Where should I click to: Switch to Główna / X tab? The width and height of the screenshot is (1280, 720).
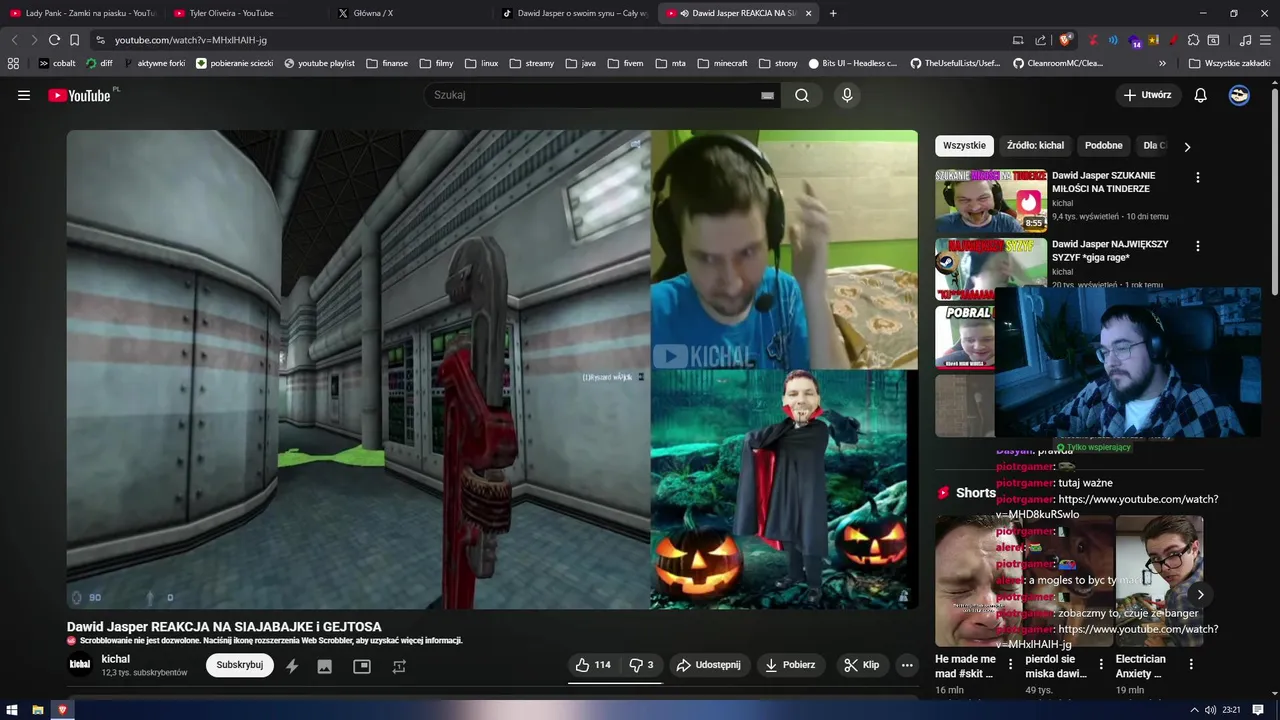(410, 13)
